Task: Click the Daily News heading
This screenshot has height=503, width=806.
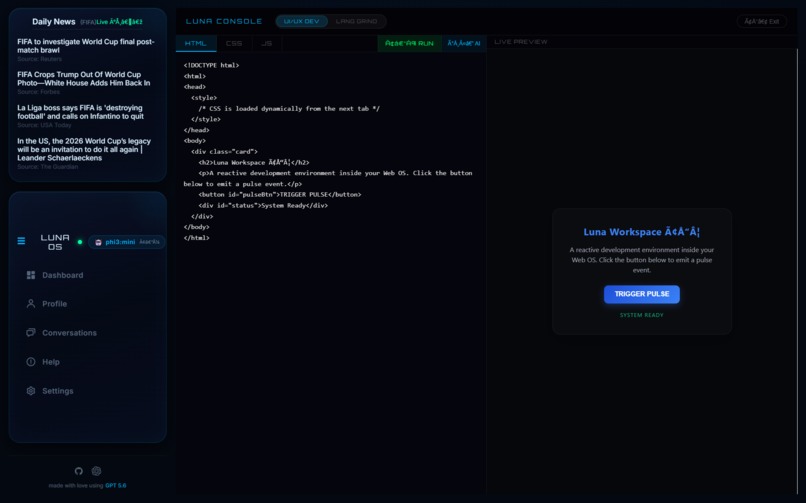Action: pyautogui.click(x=53, y=22)
